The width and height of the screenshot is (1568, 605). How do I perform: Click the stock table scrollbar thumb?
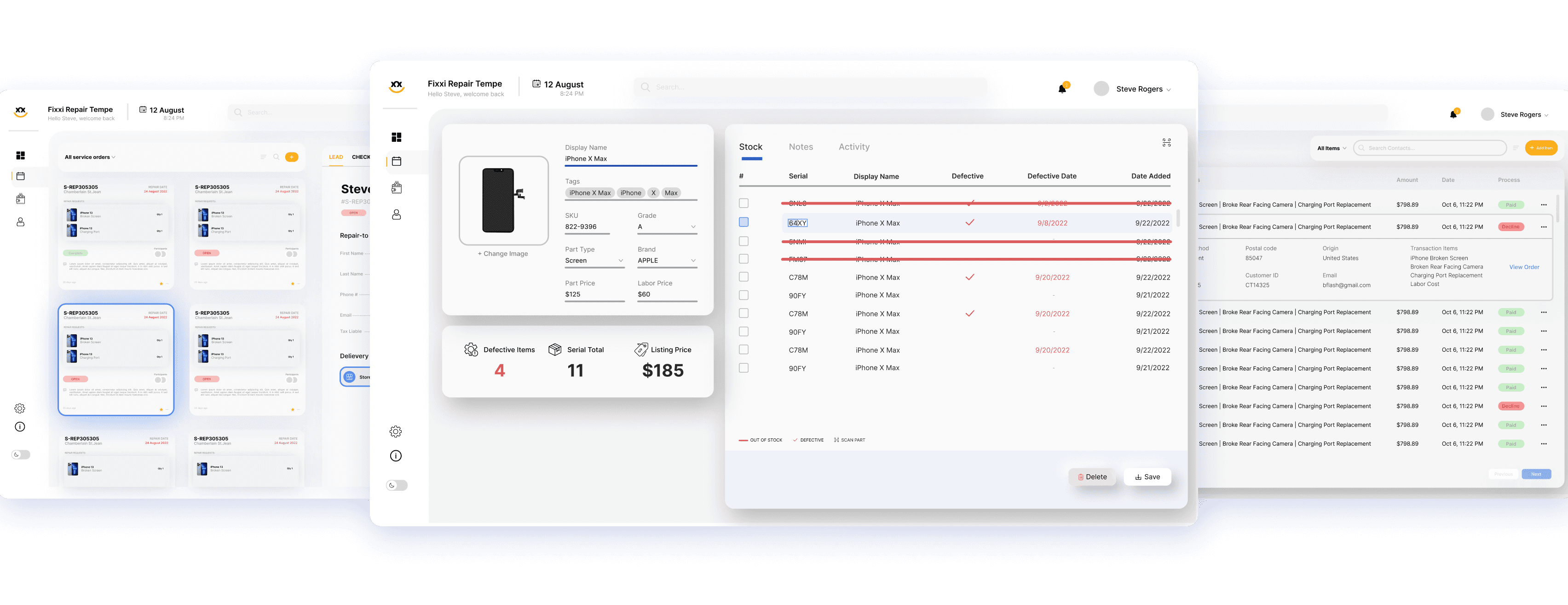click(1178, 218)
